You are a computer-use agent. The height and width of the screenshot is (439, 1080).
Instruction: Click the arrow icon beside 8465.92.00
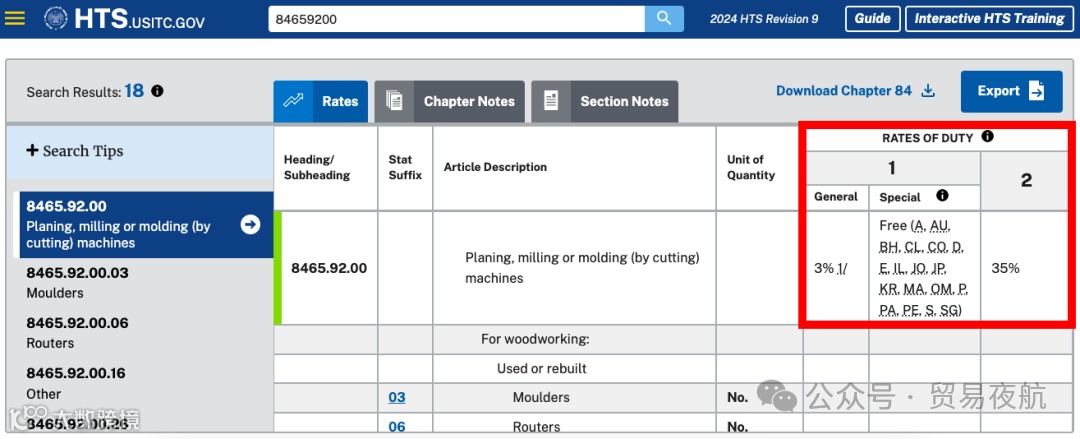(x=250, y=225)
